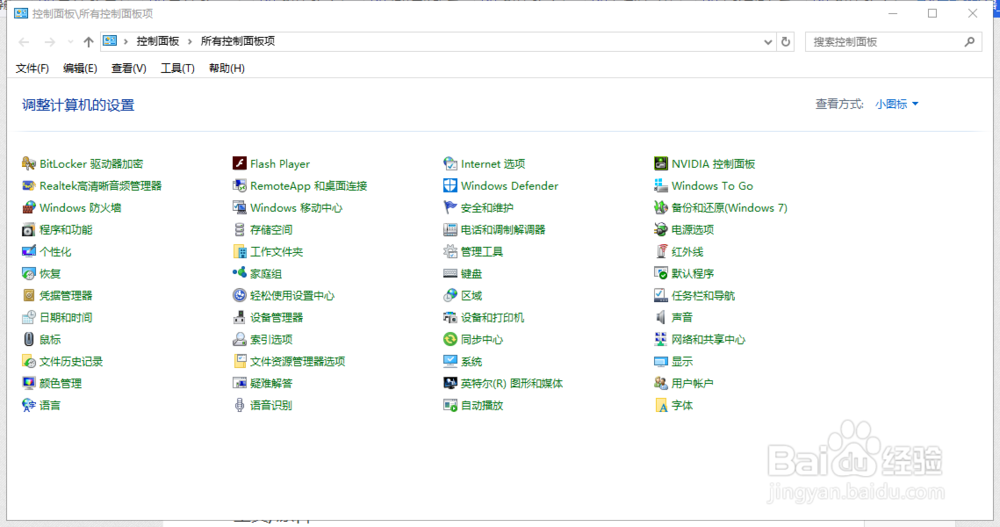Open the 红外线 icon
This screenshot has height=527, width=1000.
coord(661,251)
